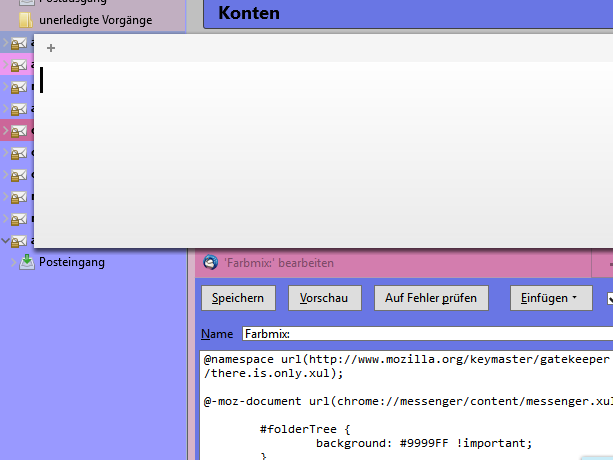Click the Speichern button
Viewport: 613px width, 460px height.
(238, 298)
